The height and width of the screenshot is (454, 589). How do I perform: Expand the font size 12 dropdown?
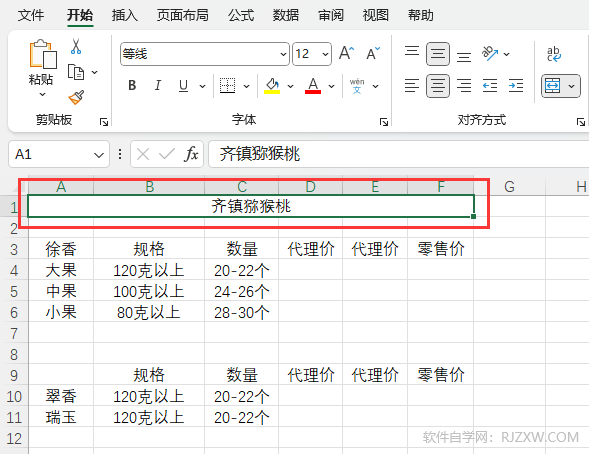pos(325,54)
